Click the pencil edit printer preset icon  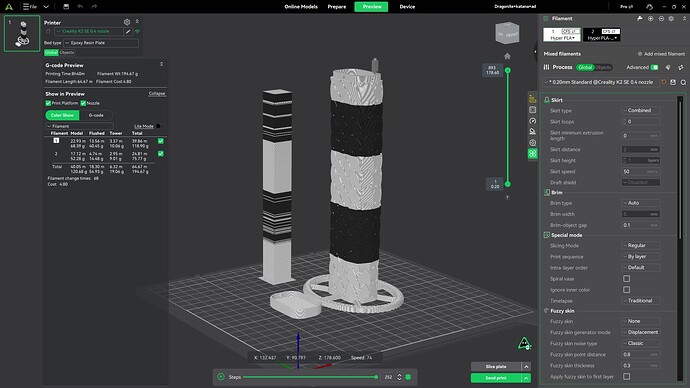128,32
